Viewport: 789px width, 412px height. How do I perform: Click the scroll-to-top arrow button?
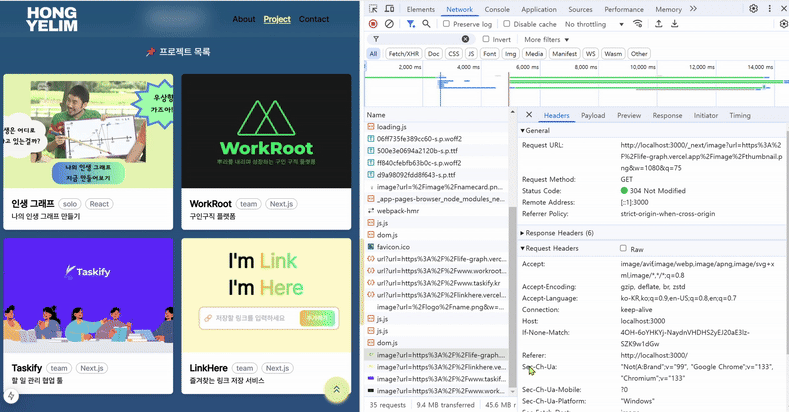tap(337, 390)
